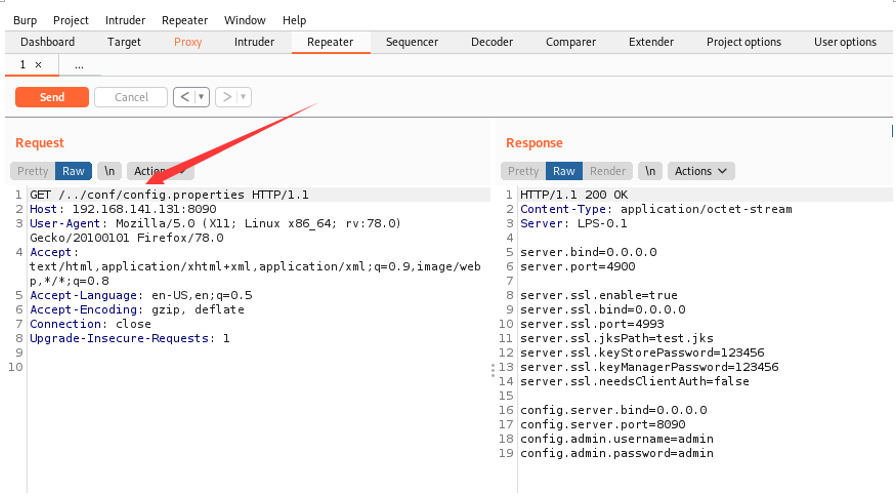The width and height of the screenshot is (896, 496).
Task: Switch response view to Pretty
Action: tap(523, 171)
